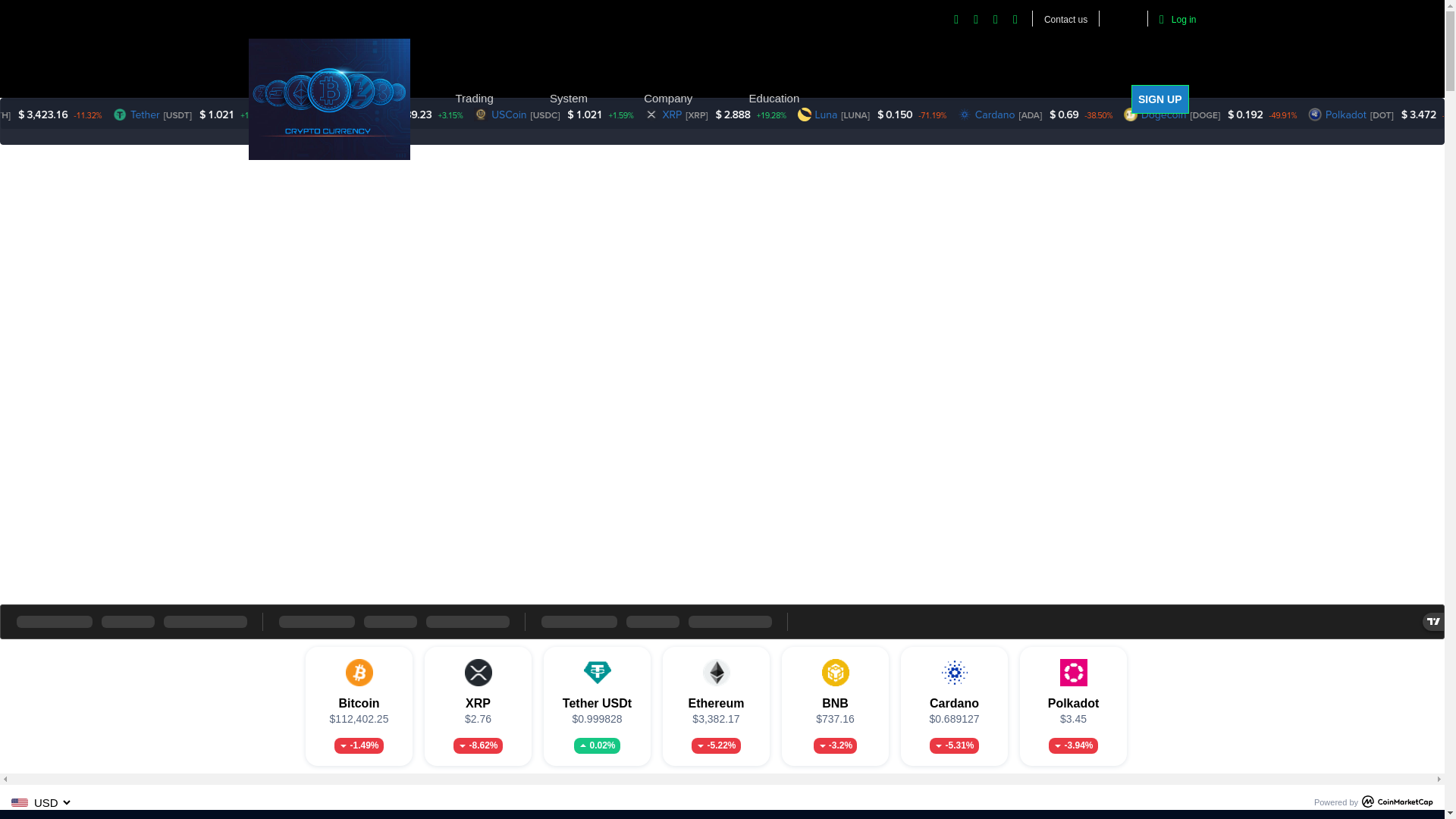Click the Ethereum card title
This screenshot has height=819, width=1456.
point(716,704)
